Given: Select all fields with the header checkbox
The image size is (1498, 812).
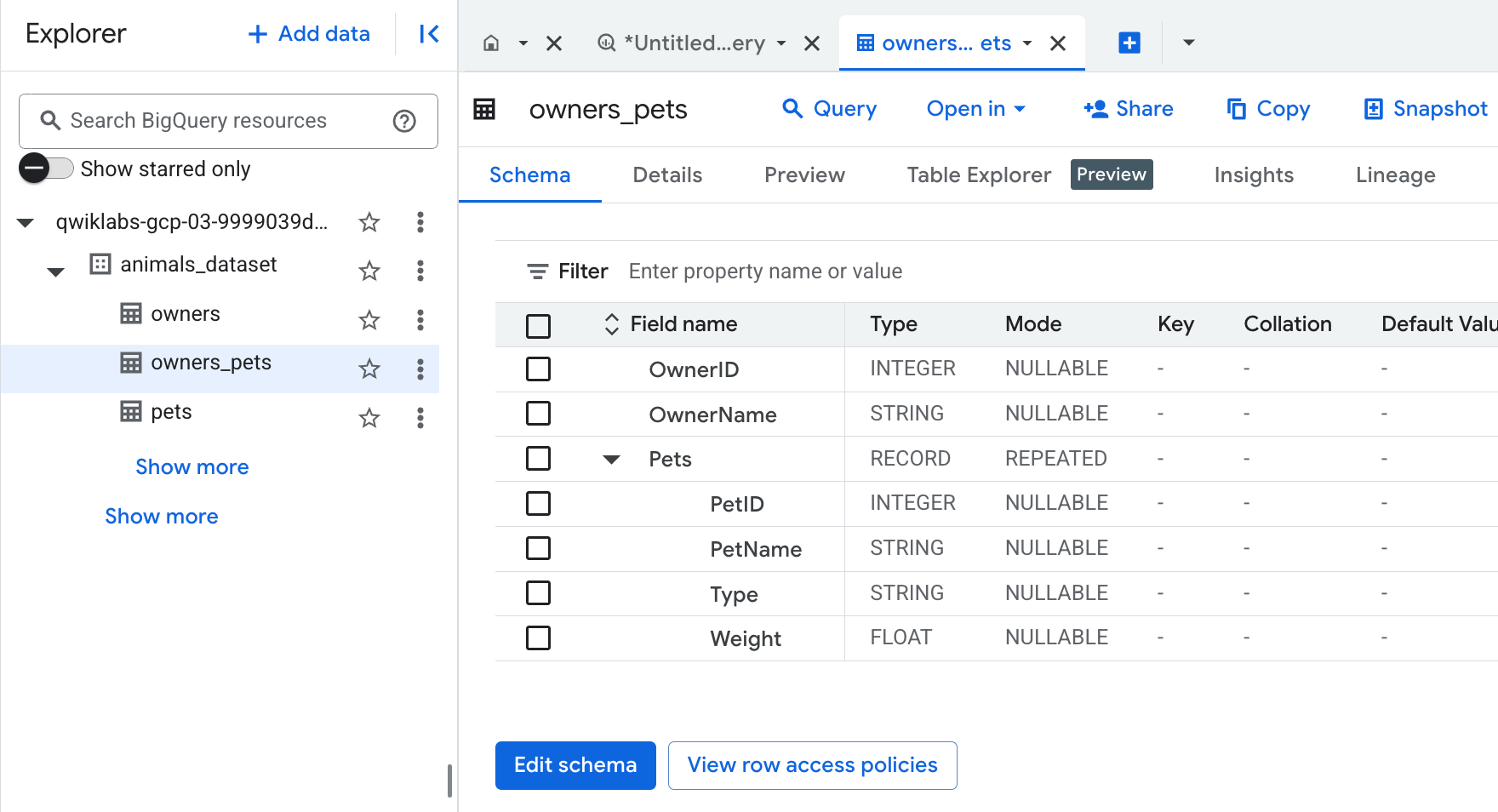Looking at the screenshot, I should coord(538,326).
